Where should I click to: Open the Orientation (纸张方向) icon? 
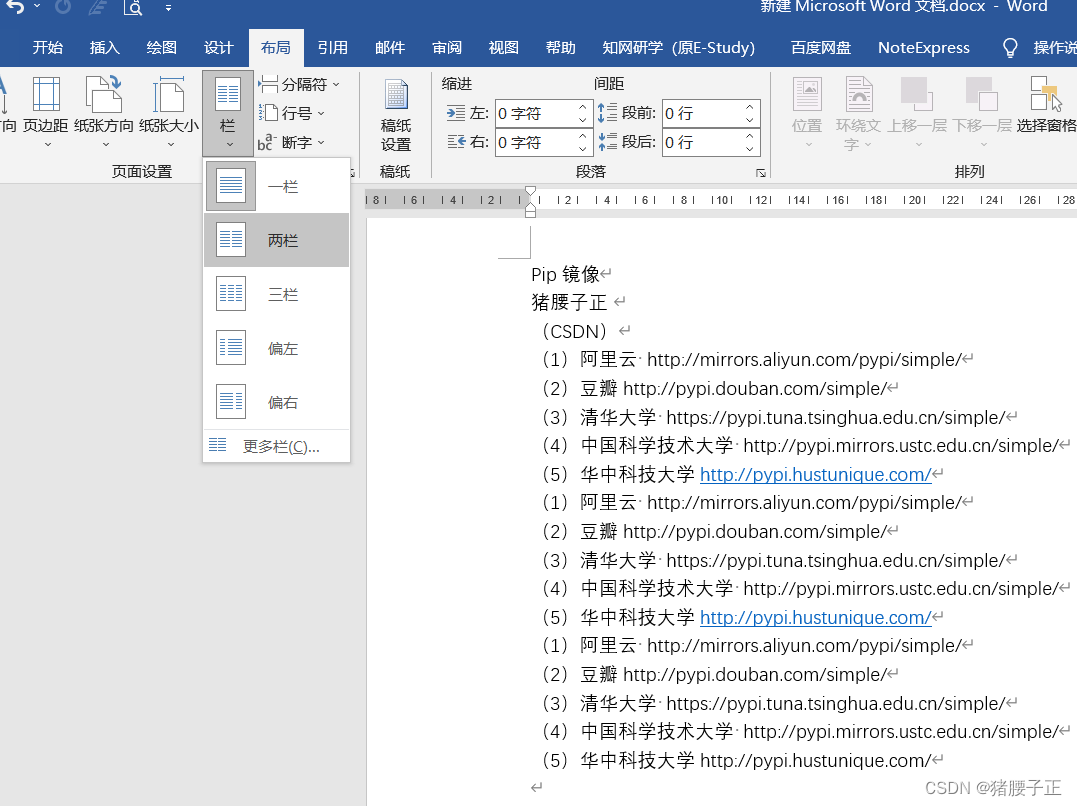point(103,95)
